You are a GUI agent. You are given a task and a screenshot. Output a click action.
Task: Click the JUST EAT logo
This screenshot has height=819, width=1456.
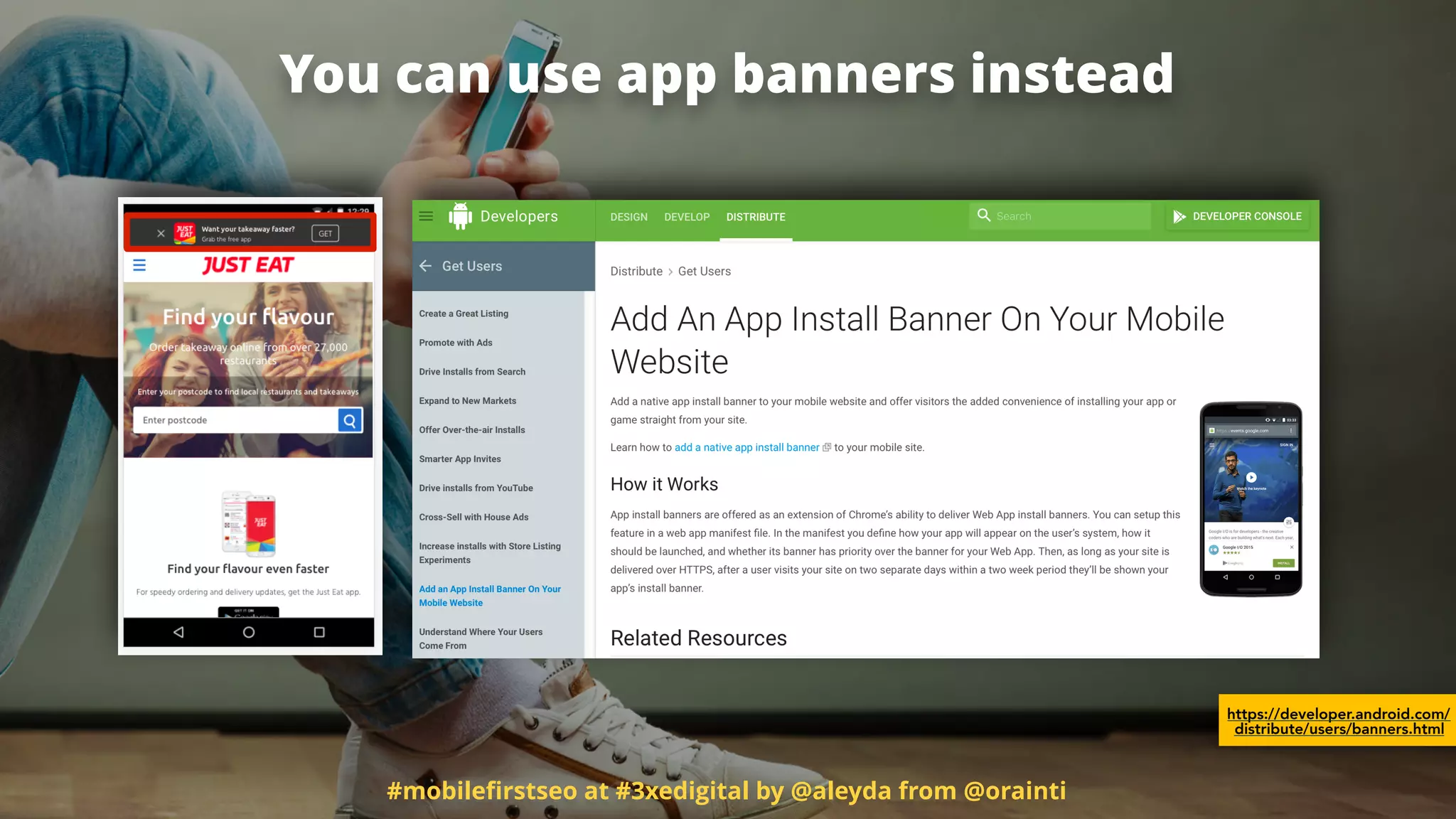[x=248, y=265]
